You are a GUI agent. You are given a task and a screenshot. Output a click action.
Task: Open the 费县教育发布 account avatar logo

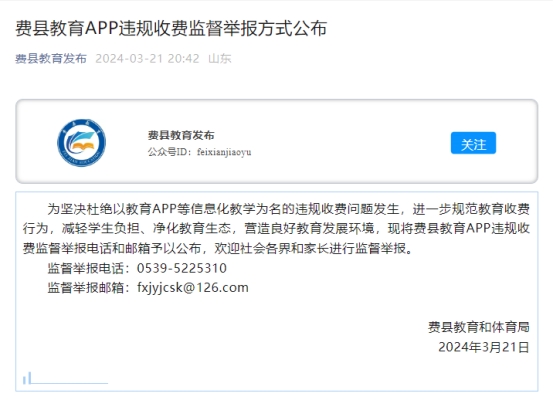pyautogui.click(x=82, y=143)
